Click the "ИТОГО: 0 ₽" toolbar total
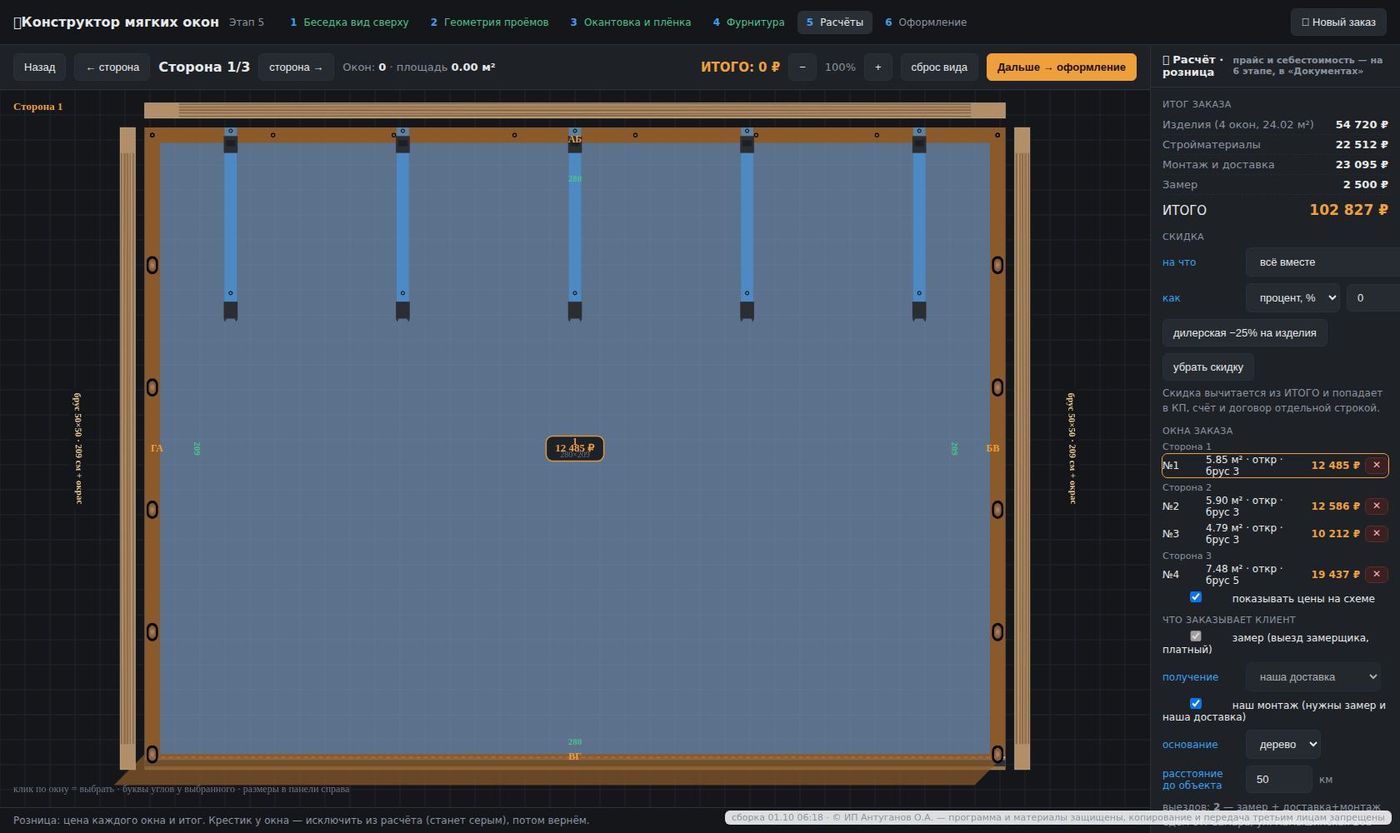The width and height of the screenshot is (1400, 833). (x=740, y=67)
